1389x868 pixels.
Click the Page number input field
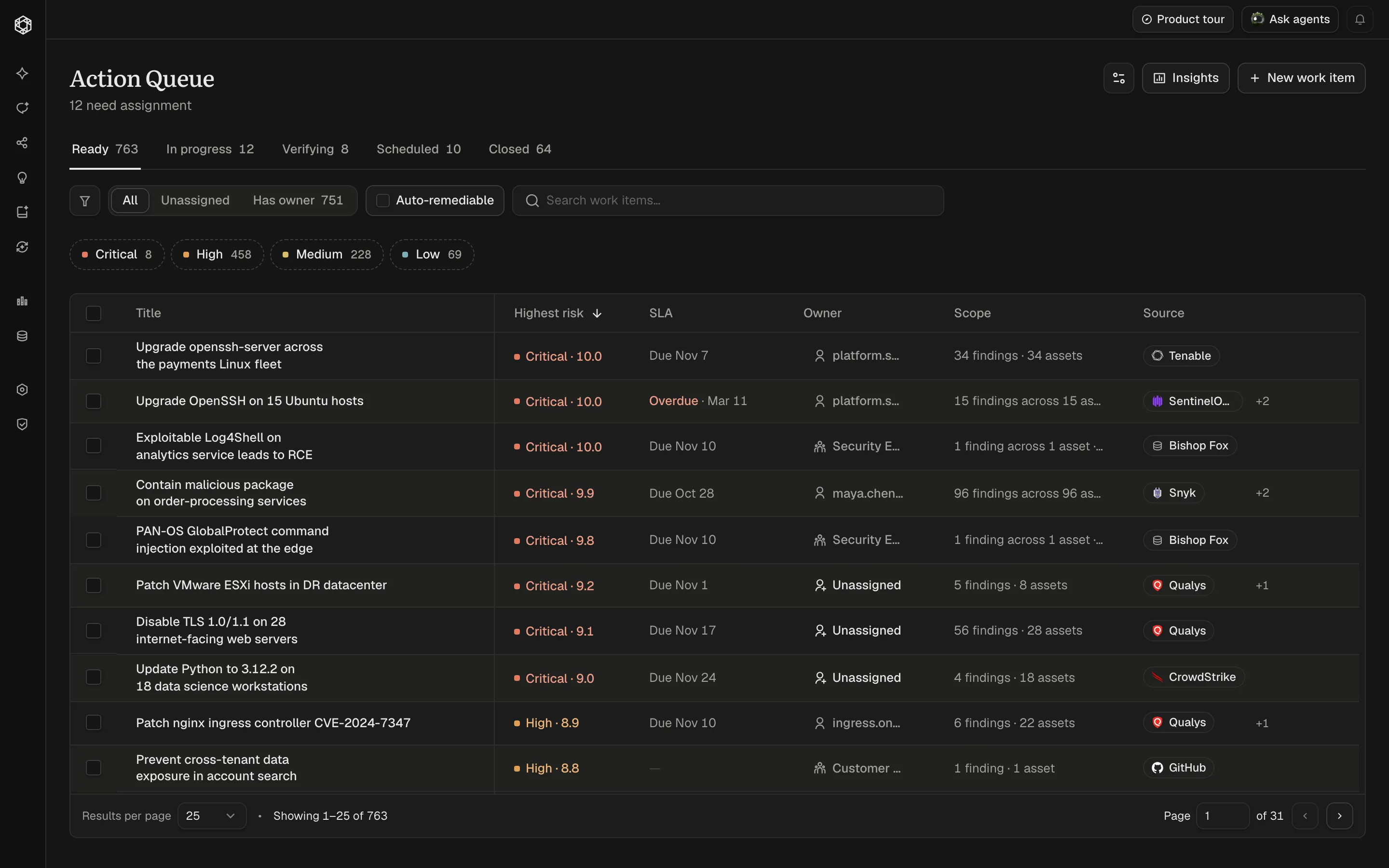[1222, 816]
